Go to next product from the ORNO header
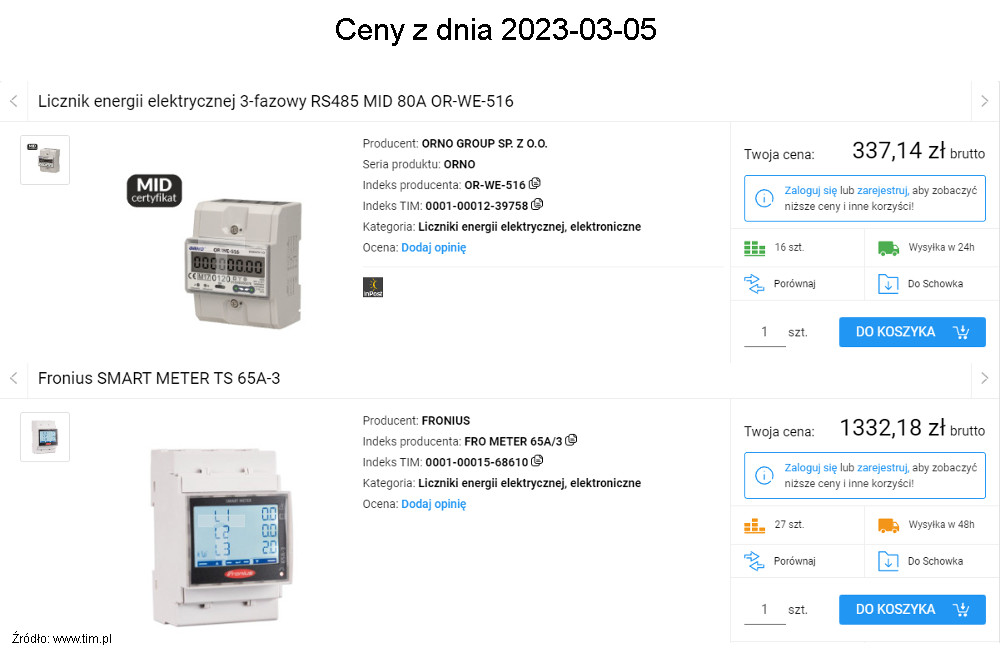Image resolution: width=1000 pixels, height=667 pixels. coord(985,101)
